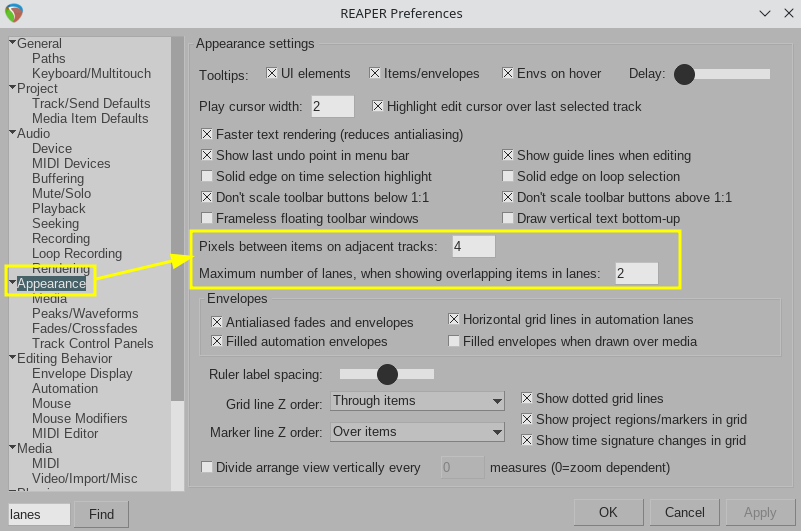Click Pixels between items on adjacent tracks field

pyautogui.click(x=474, y=246)
